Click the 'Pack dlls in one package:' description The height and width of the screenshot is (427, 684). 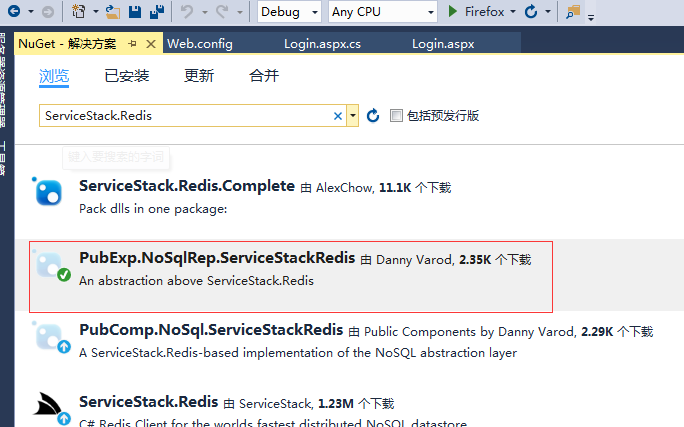point(153,209)
